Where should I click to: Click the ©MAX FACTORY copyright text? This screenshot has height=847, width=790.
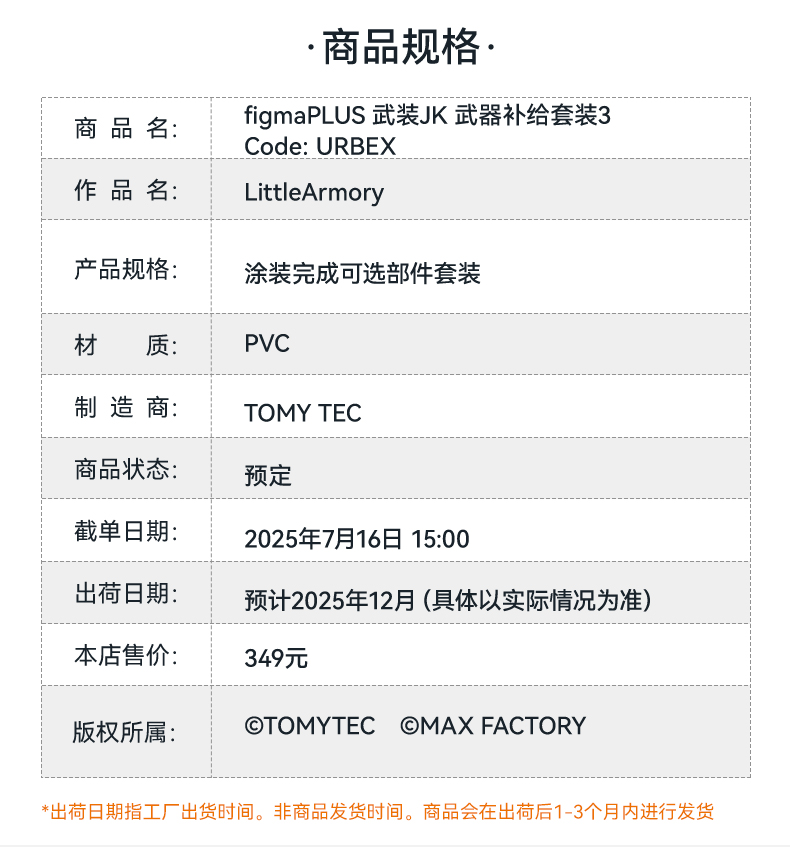click(493, 726)
